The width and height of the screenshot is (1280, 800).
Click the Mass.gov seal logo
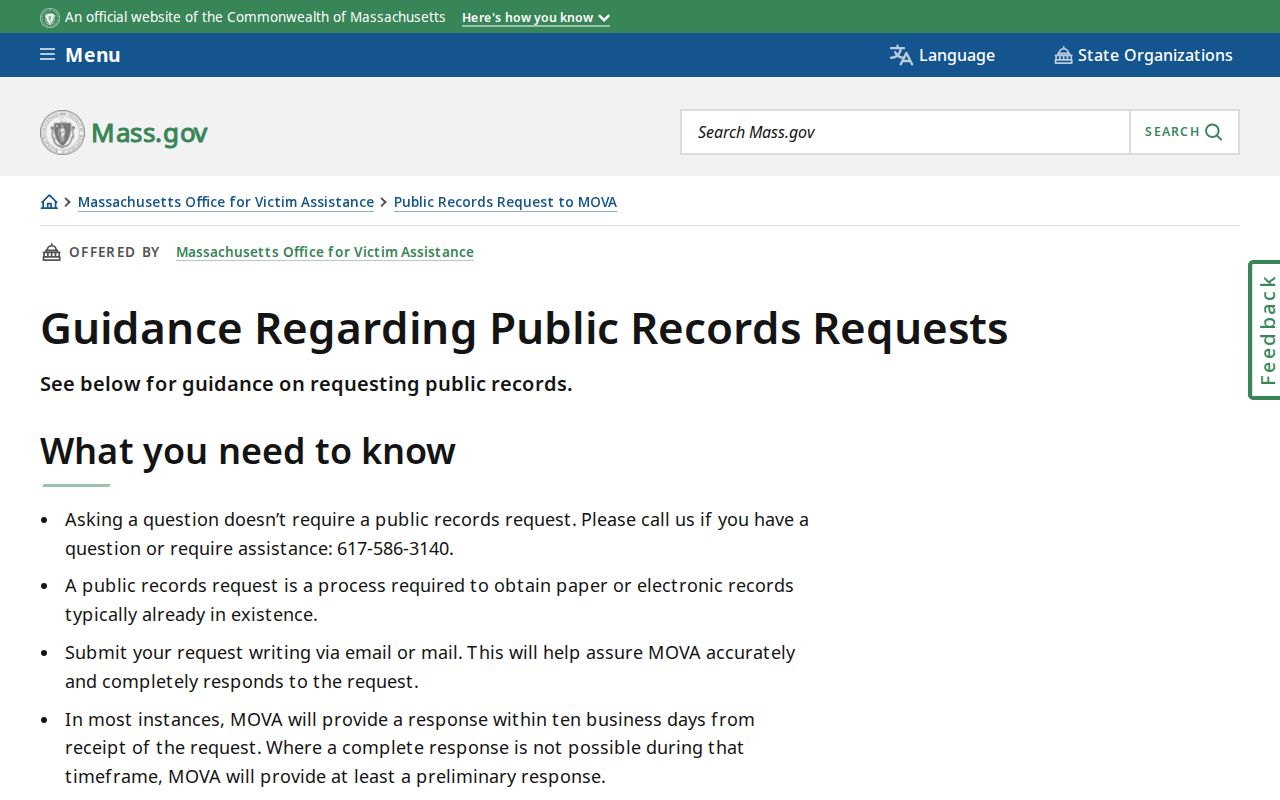[x=62, y=132]
